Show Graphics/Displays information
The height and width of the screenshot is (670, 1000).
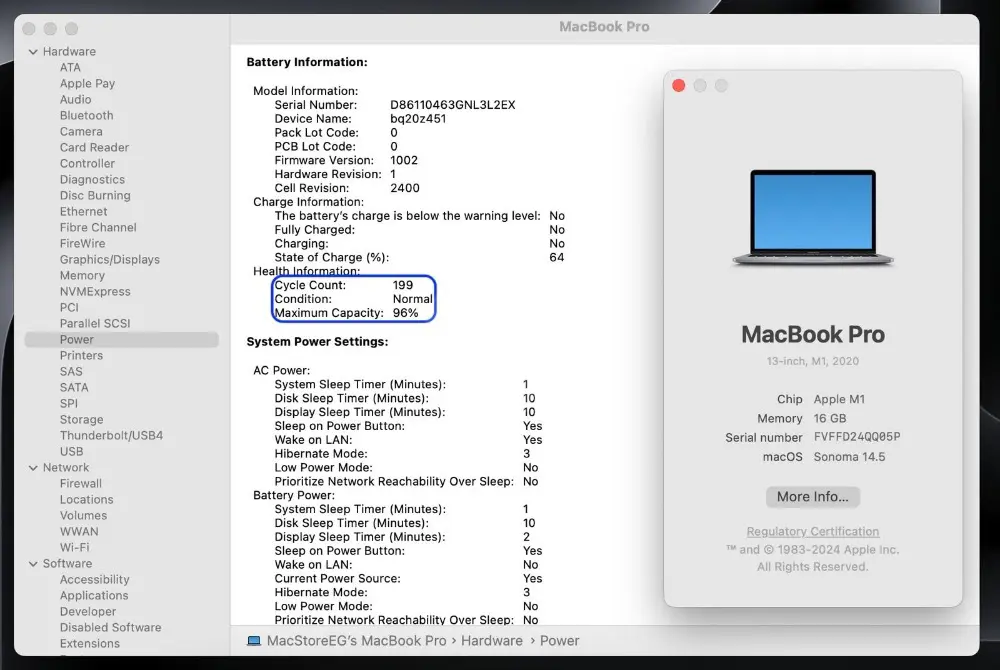(110, 259)
